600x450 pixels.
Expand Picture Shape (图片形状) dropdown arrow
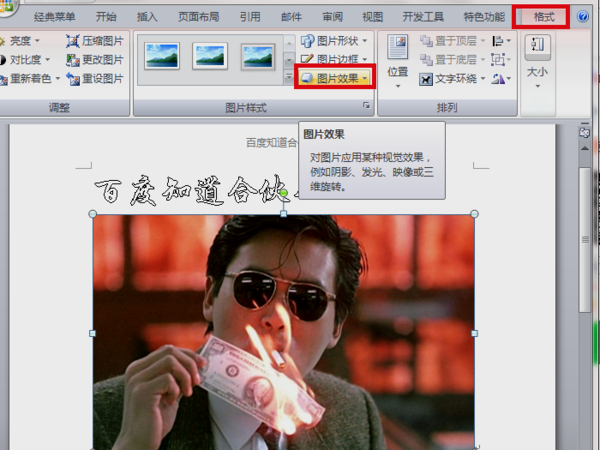[364, 41]
